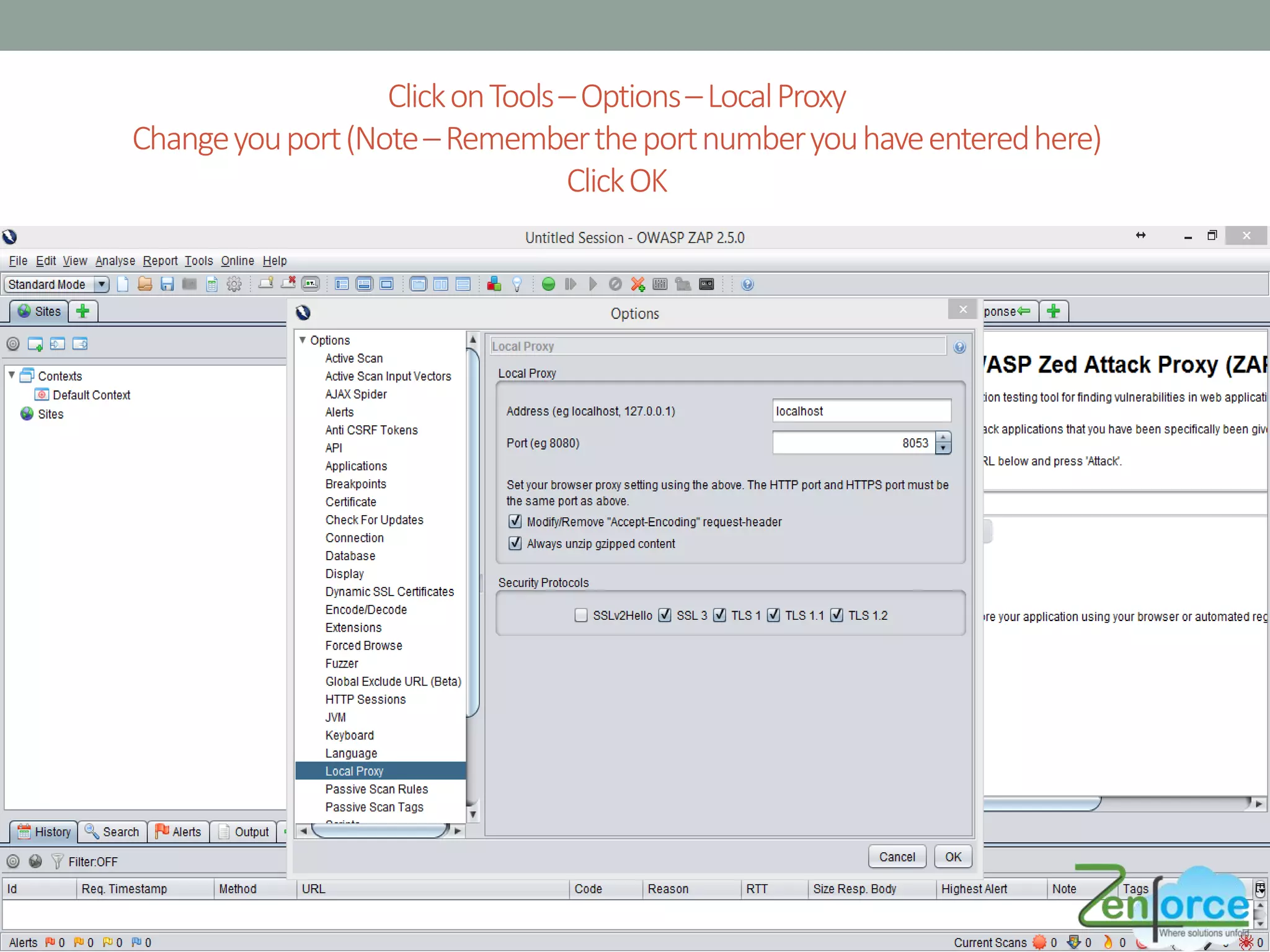Collapse the Options tree root node

click(303, 340)
